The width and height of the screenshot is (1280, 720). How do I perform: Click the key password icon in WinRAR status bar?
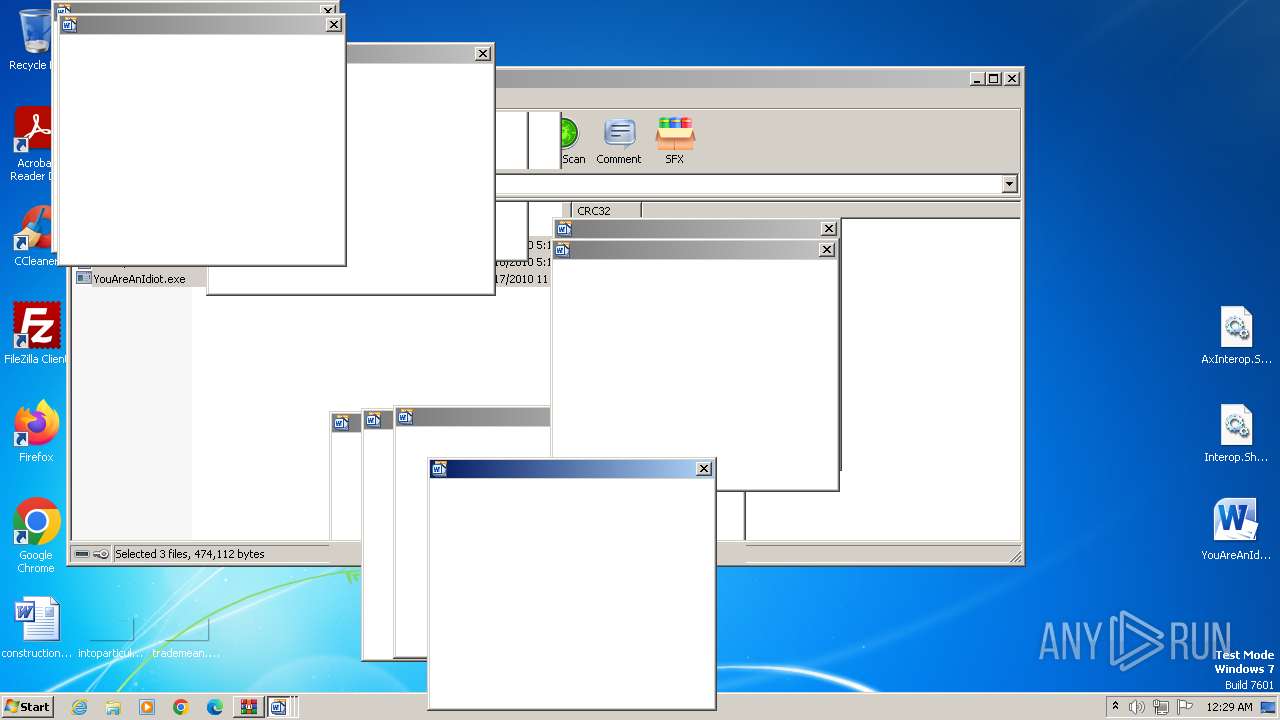click(101, 554)
